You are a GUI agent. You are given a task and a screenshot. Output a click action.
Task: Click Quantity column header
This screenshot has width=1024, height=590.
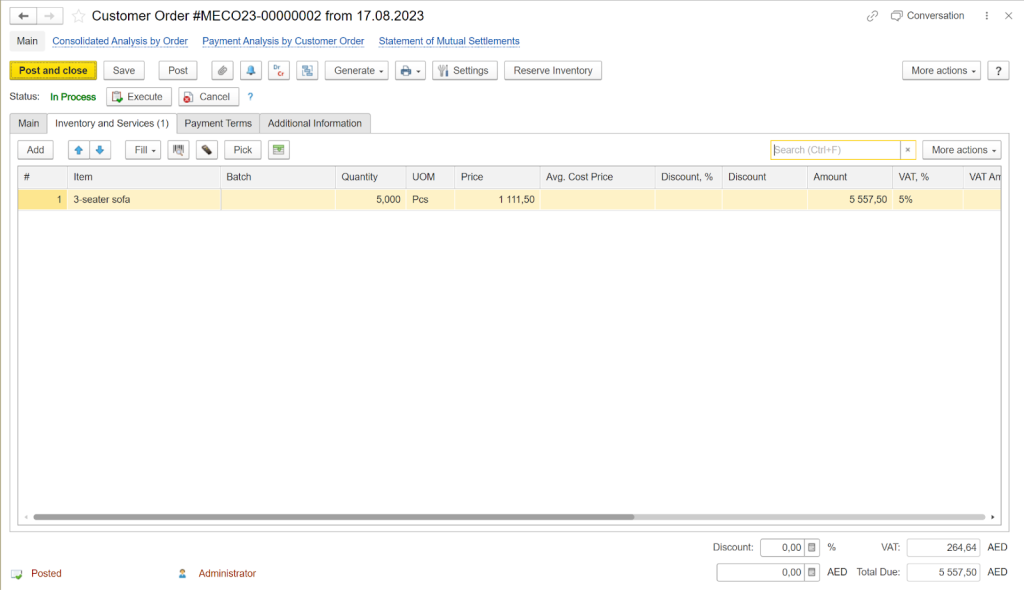371,177
